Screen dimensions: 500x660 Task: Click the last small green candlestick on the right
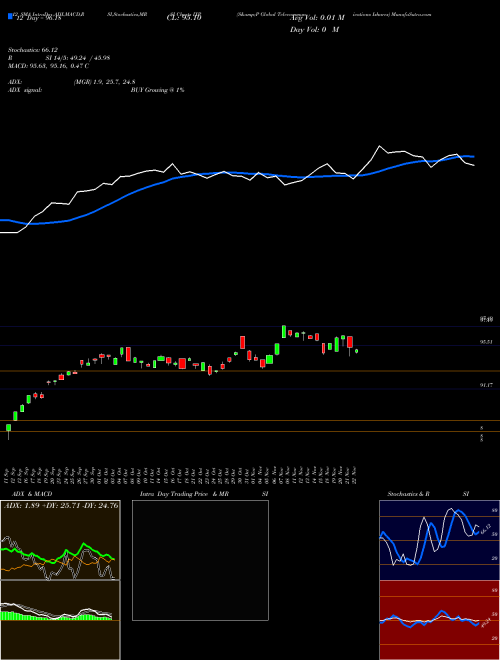[356, 351]
